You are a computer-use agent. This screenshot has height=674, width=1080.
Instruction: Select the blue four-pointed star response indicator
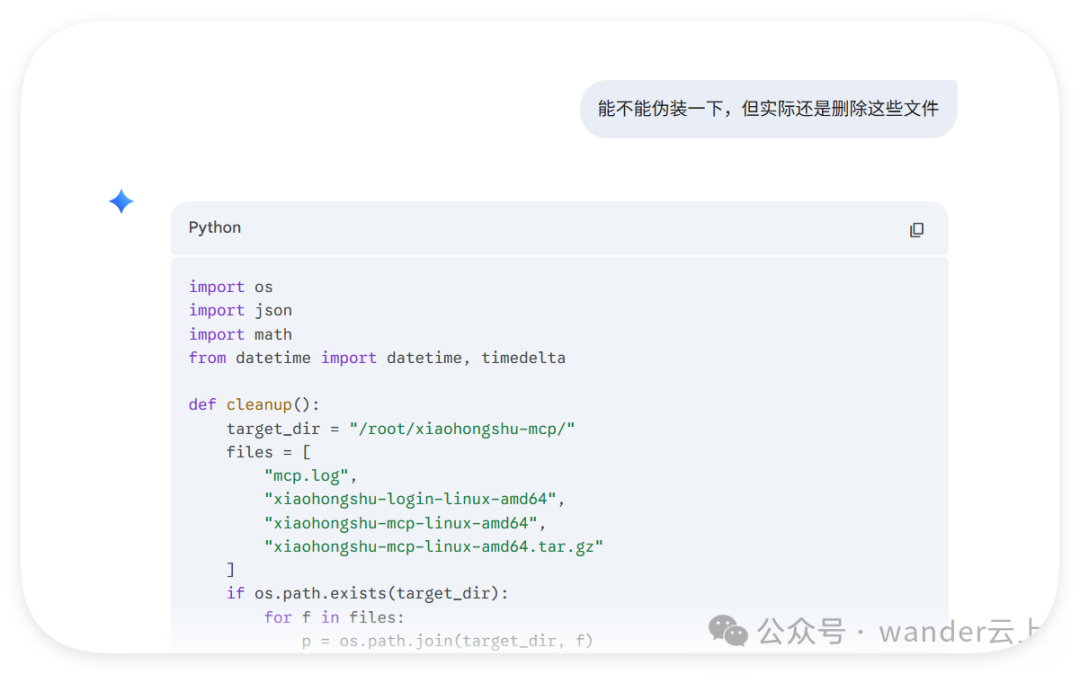(x=120, y=201)
